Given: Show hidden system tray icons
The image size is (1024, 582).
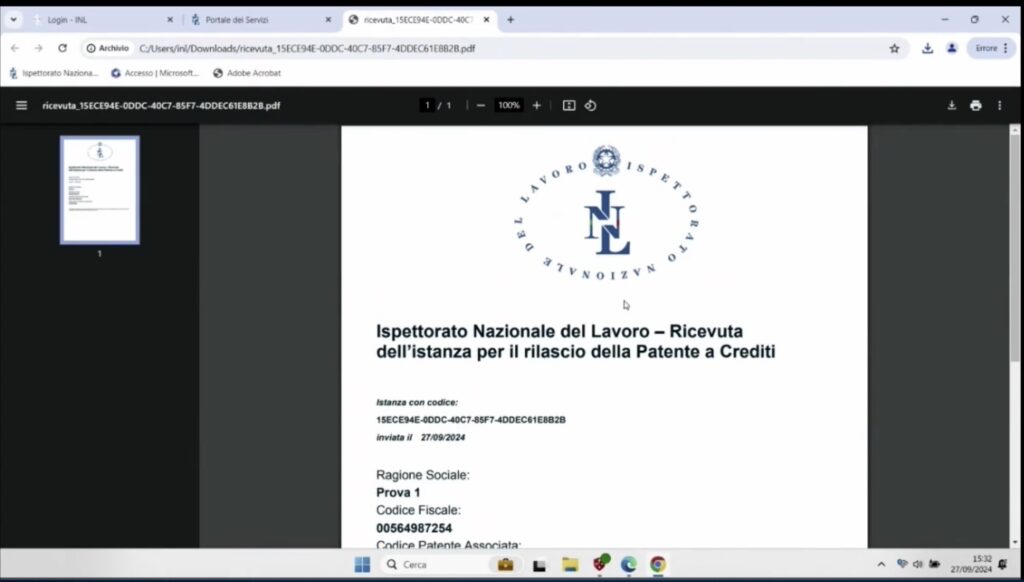Looking at the screenshot, I should click(x=881, y=564).
